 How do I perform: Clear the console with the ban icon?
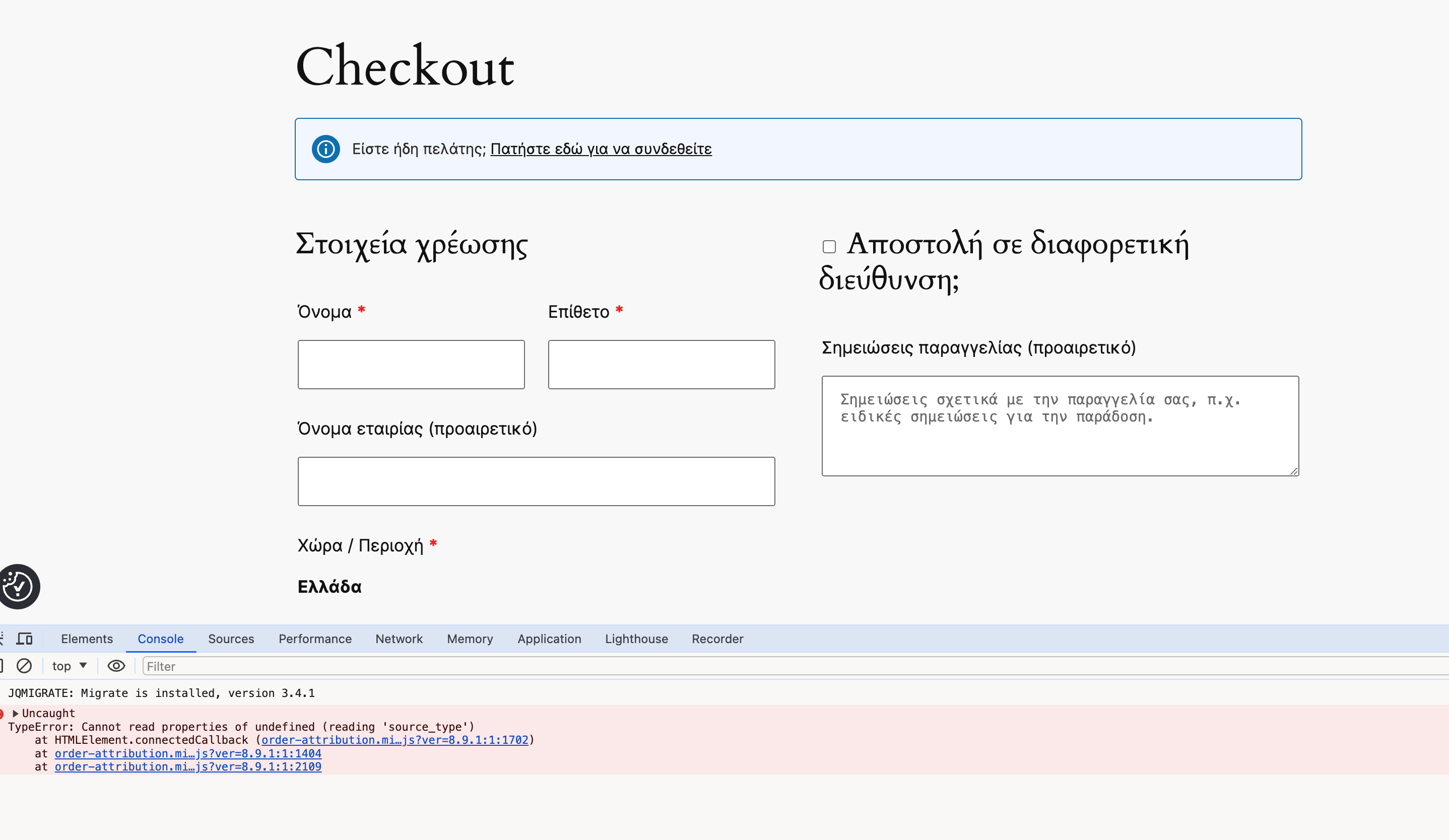tap(24, 665)
